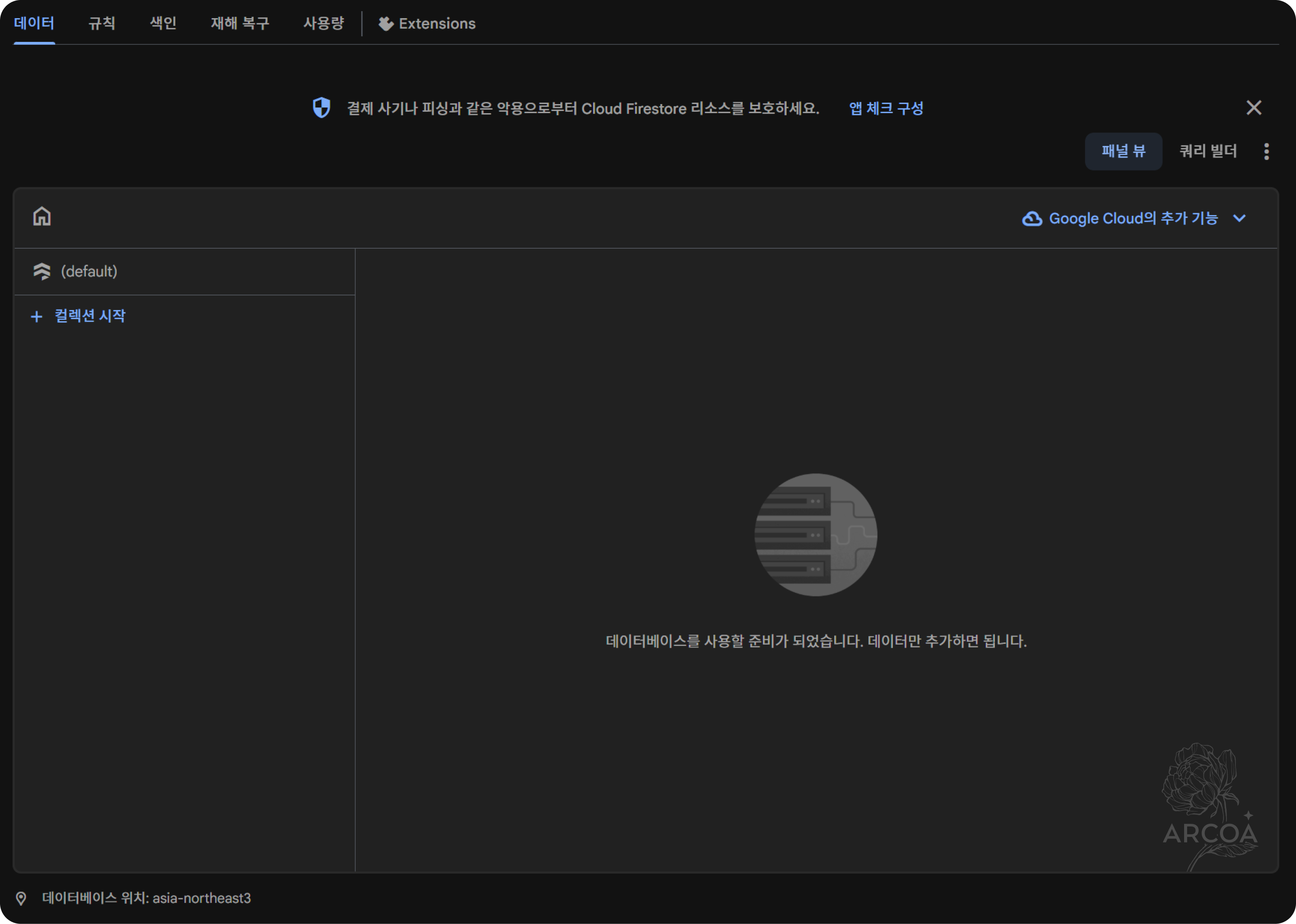The width and height of the screenshot is (1296, 924).
Task: Go to the 재해 복구 tab
Action: (x=240, y=24)
